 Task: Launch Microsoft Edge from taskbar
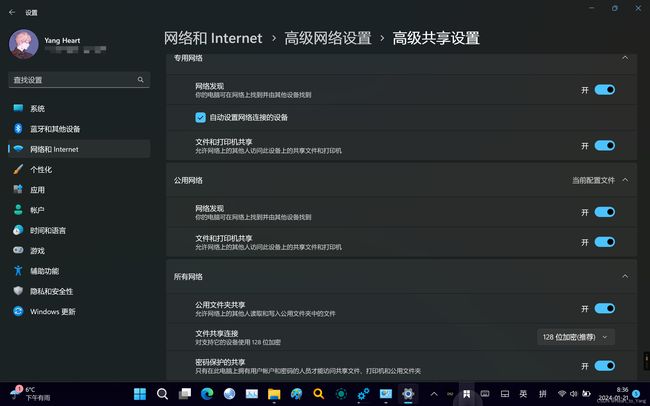coord(207,394)
